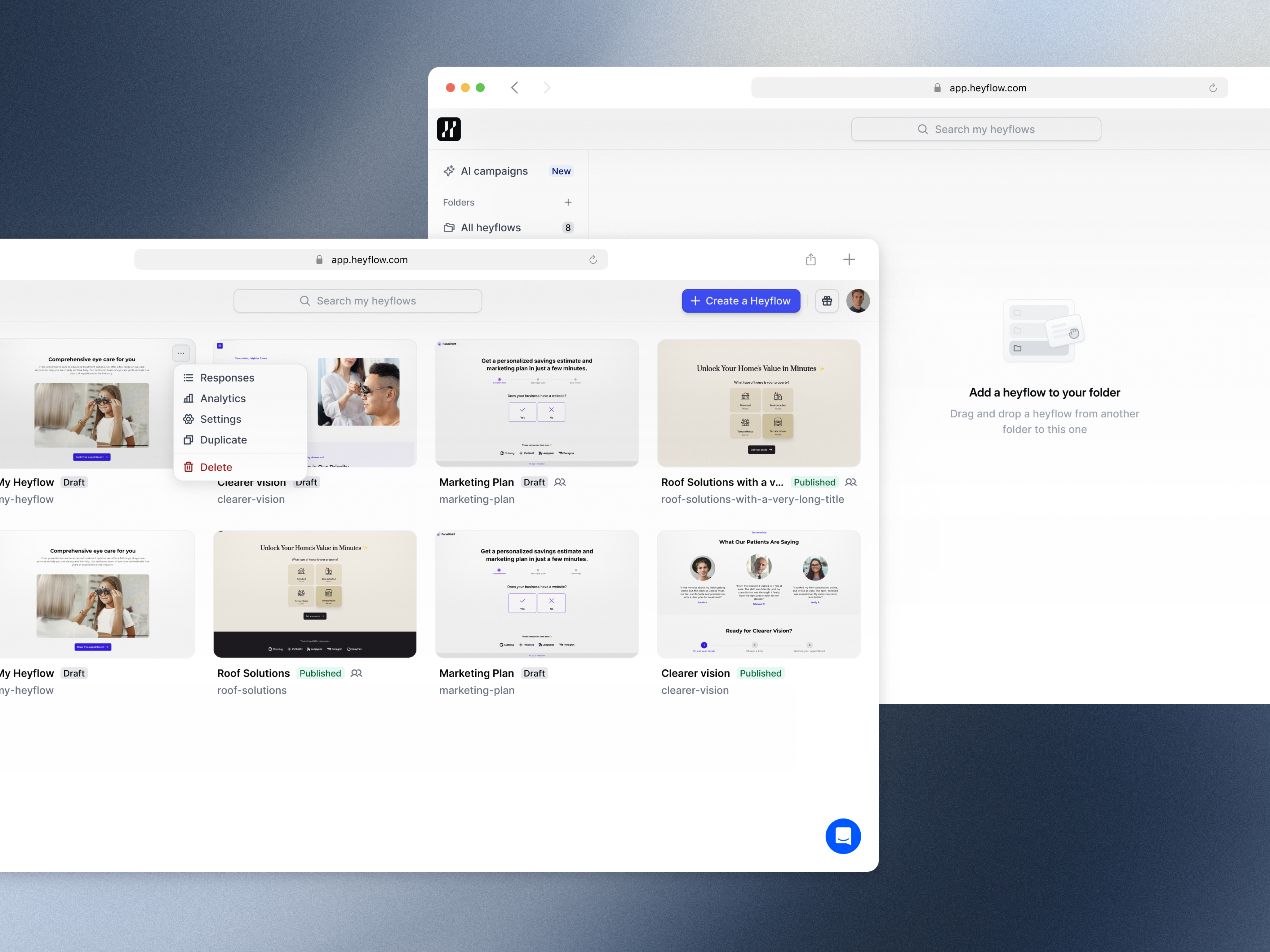
Task: Choose Analytics in the context menu
Action: [x=223, y=398]
